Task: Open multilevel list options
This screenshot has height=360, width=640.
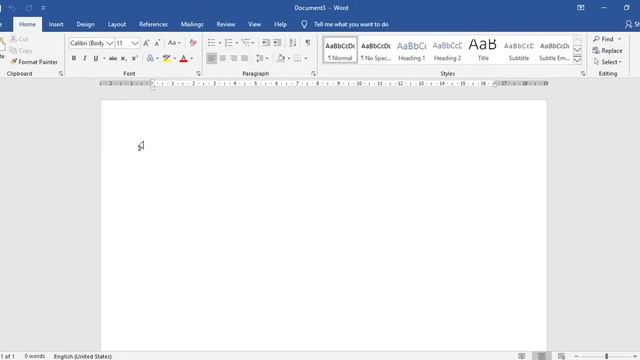Action: tap(248, 43)
